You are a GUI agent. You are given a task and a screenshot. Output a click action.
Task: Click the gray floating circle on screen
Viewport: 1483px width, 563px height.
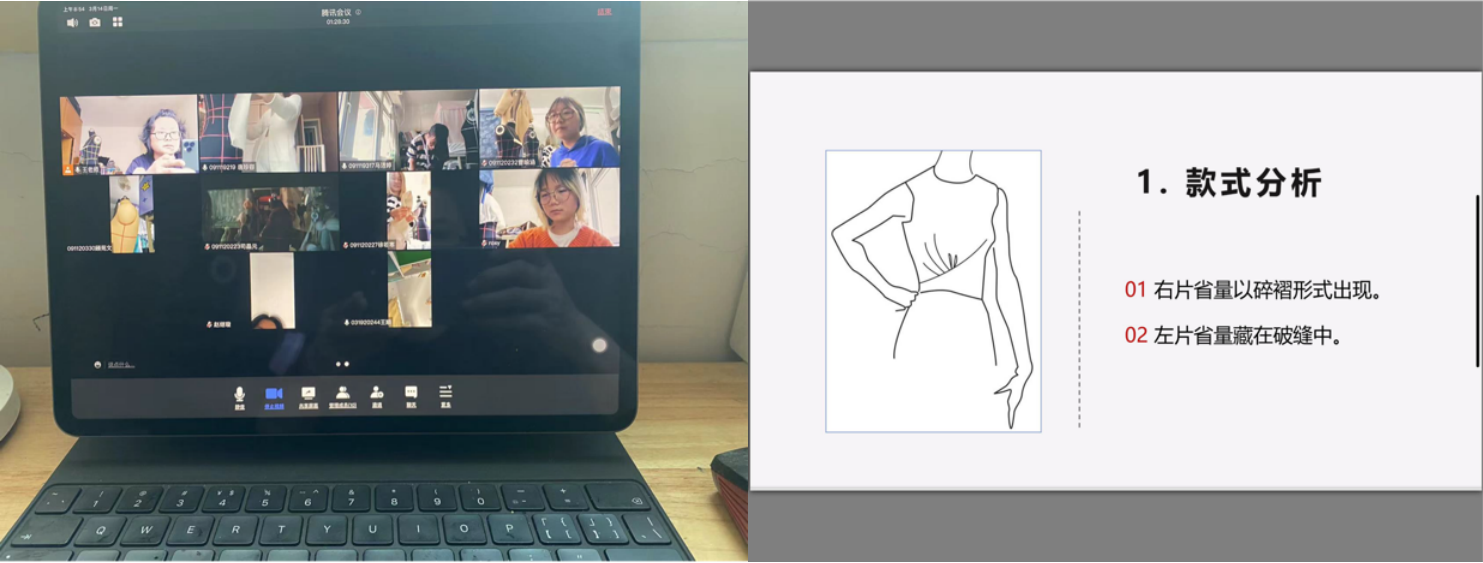click(599, 345)
